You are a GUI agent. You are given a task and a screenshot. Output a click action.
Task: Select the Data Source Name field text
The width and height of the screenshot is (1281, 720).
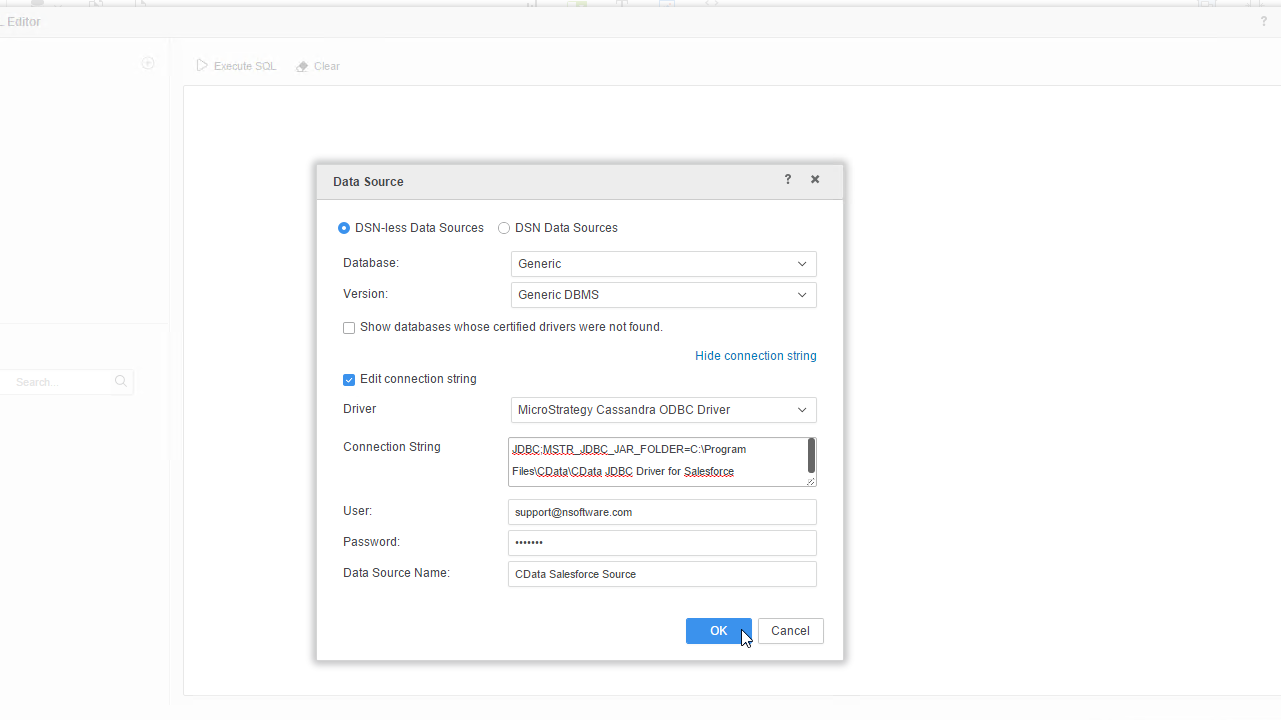tap(662, 573)
